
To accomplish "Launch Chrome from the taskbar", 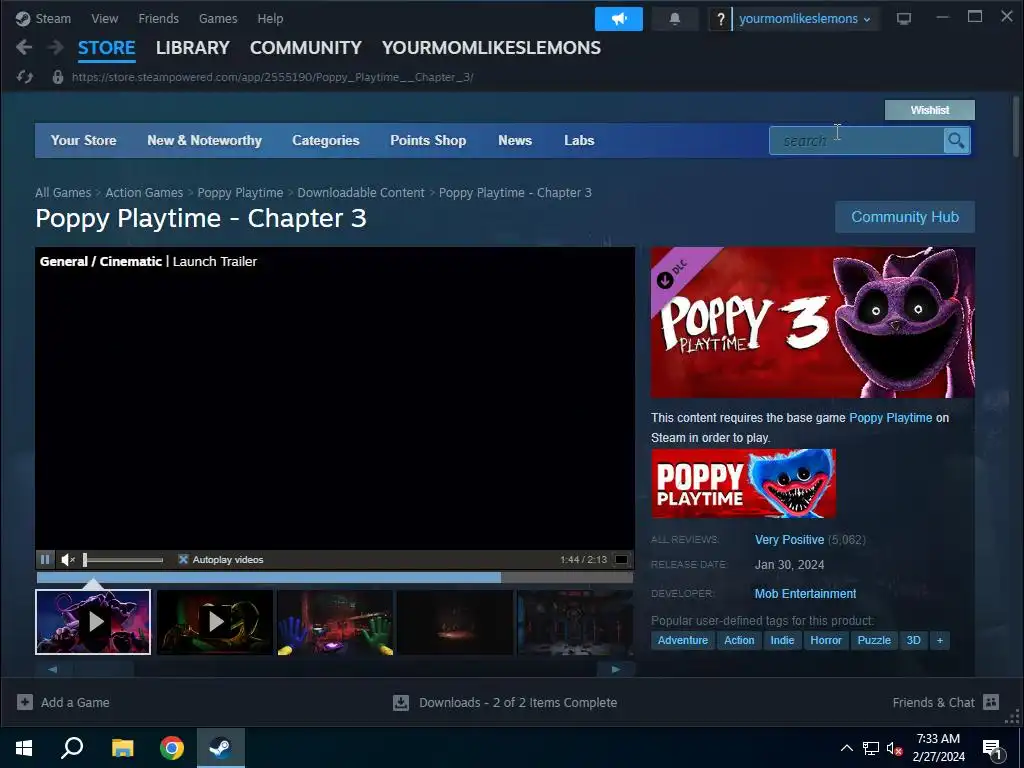I will tap(171, 748).
